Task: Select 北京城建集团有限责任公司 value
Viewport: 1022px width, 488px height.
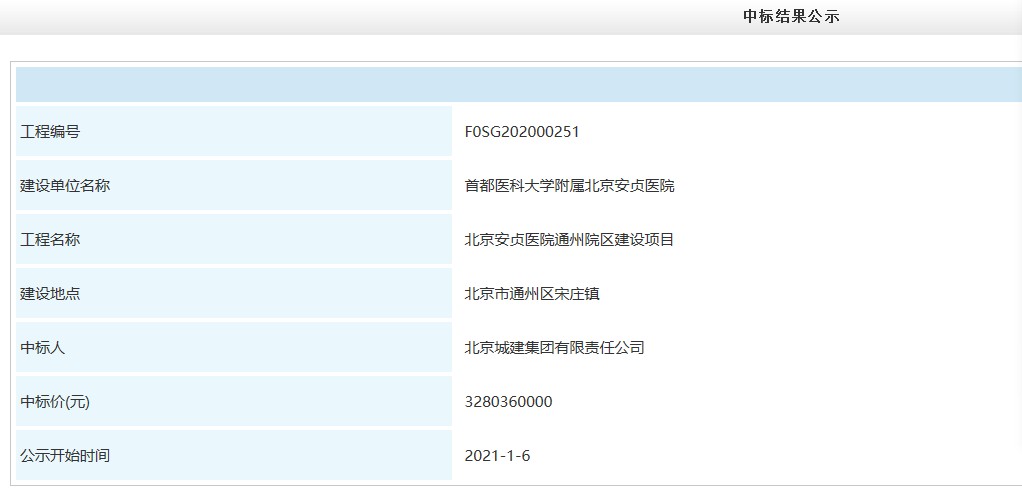Action: pos(555,347)
